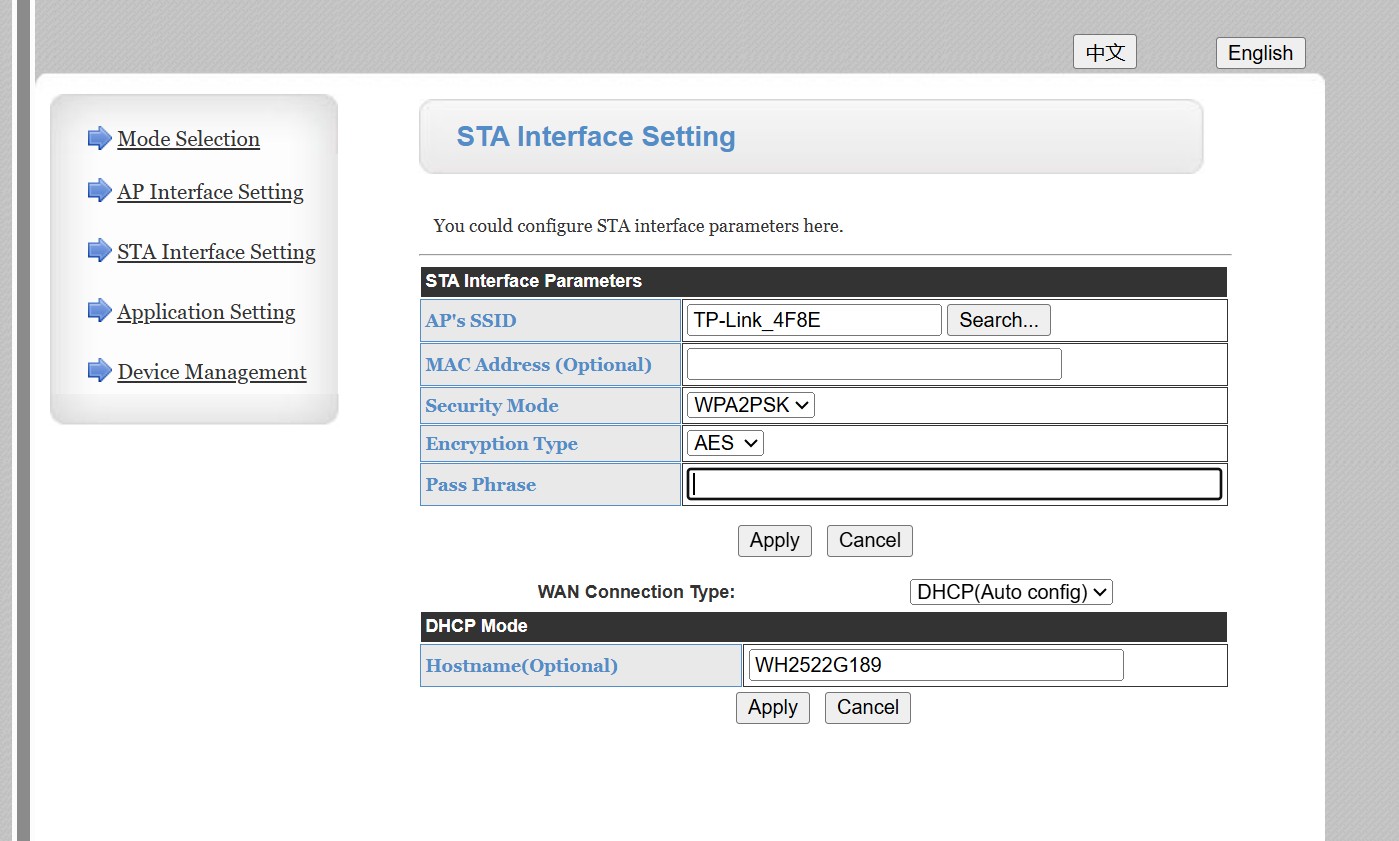
Task: Open the Security Mode dropdown
Action: [x=750, y=405]
